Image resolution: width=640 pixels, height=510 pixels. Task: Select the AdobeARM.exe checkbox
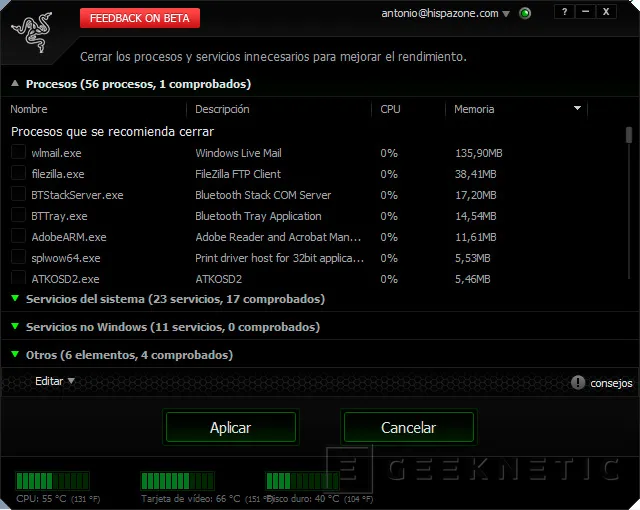18,236
